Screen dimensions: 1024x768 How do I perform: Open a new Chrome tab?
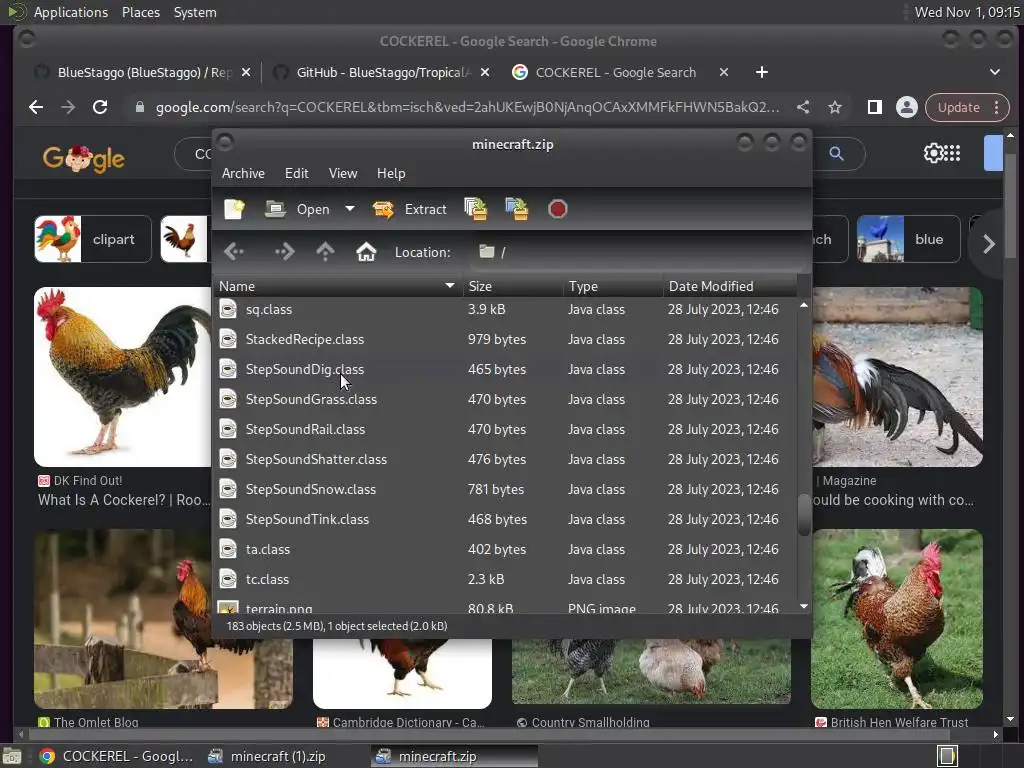pyautogui.click(x=761, y=72)
